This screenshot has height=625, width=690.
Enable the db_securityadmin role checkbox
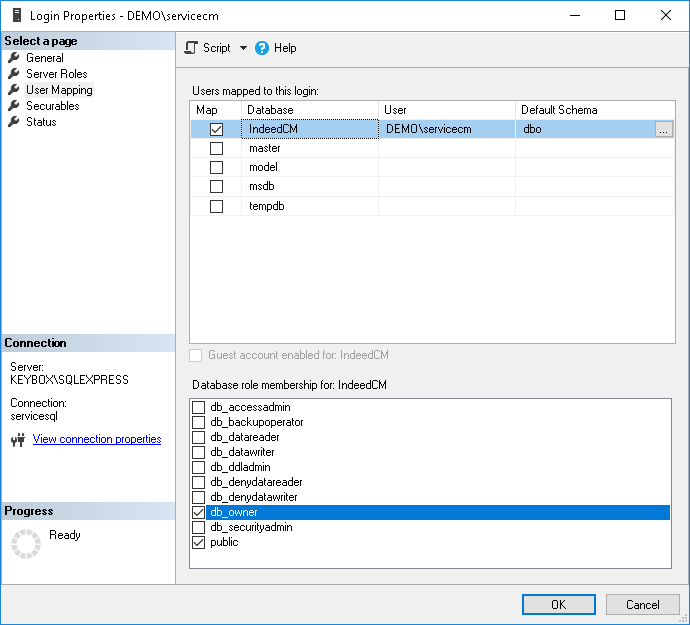198,527
